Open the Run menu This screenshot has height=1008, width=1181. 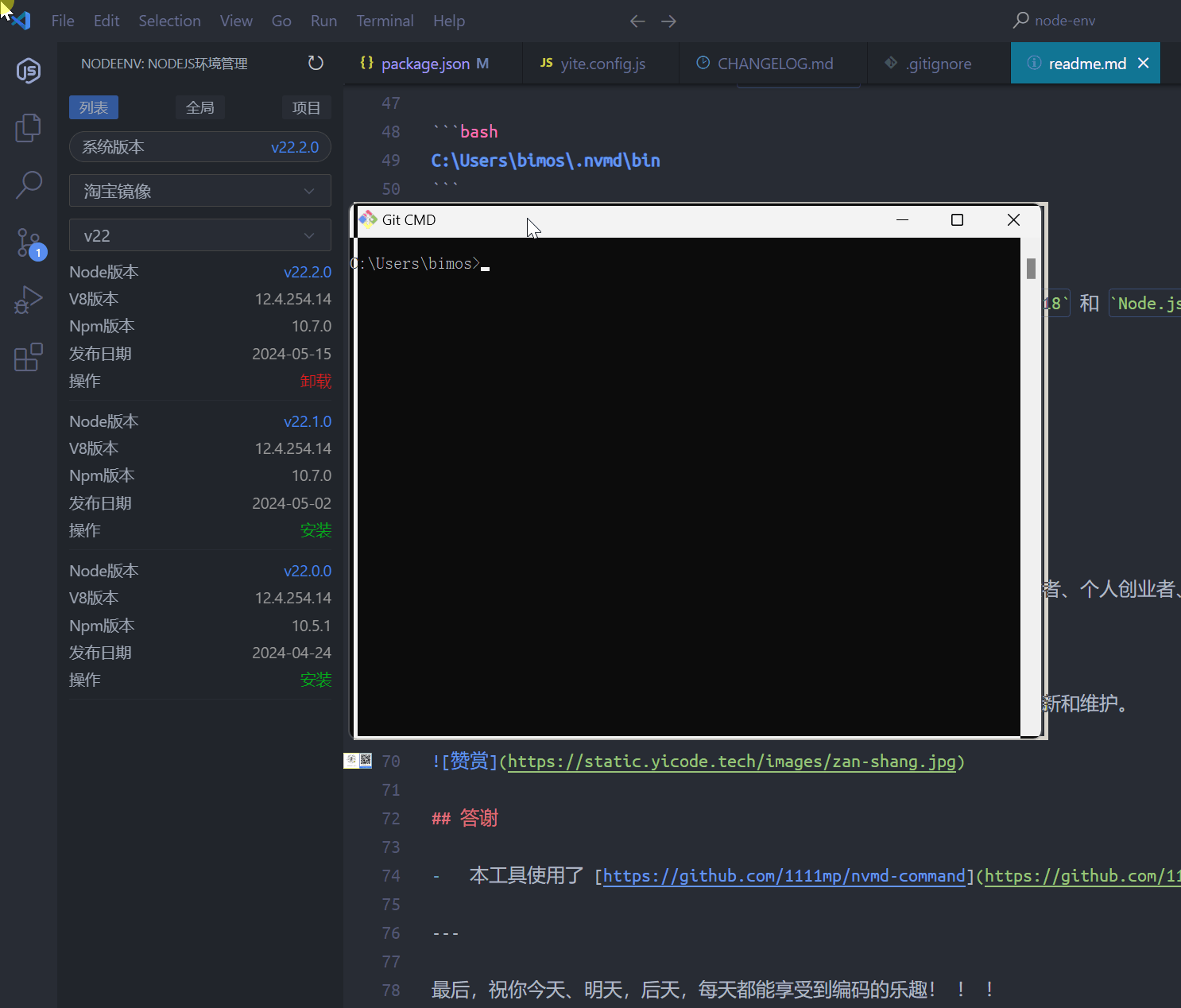[323, 21]
